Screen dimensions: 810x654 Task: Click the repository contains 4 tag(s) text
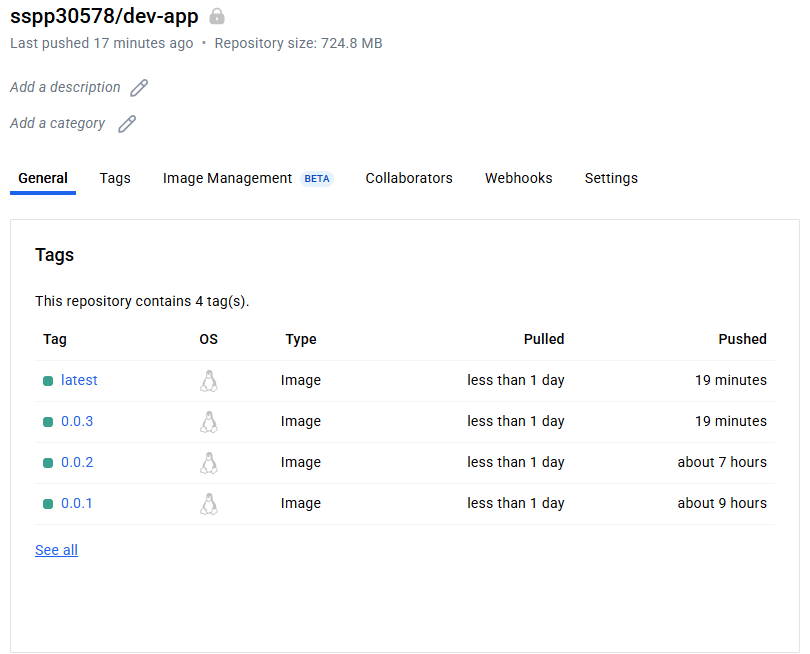(x=142, y=301)
